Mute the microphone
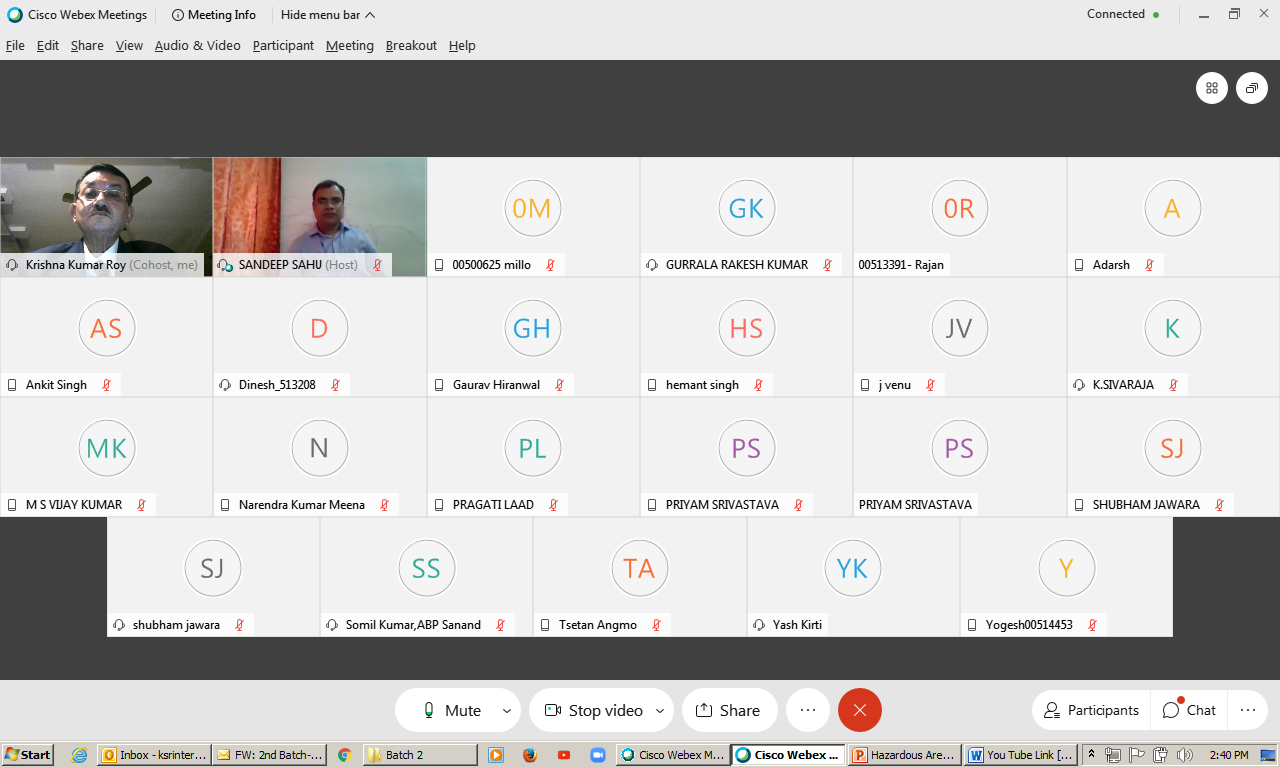Image resolution: width=1280 pixels, height=768 pixels. 450,710
